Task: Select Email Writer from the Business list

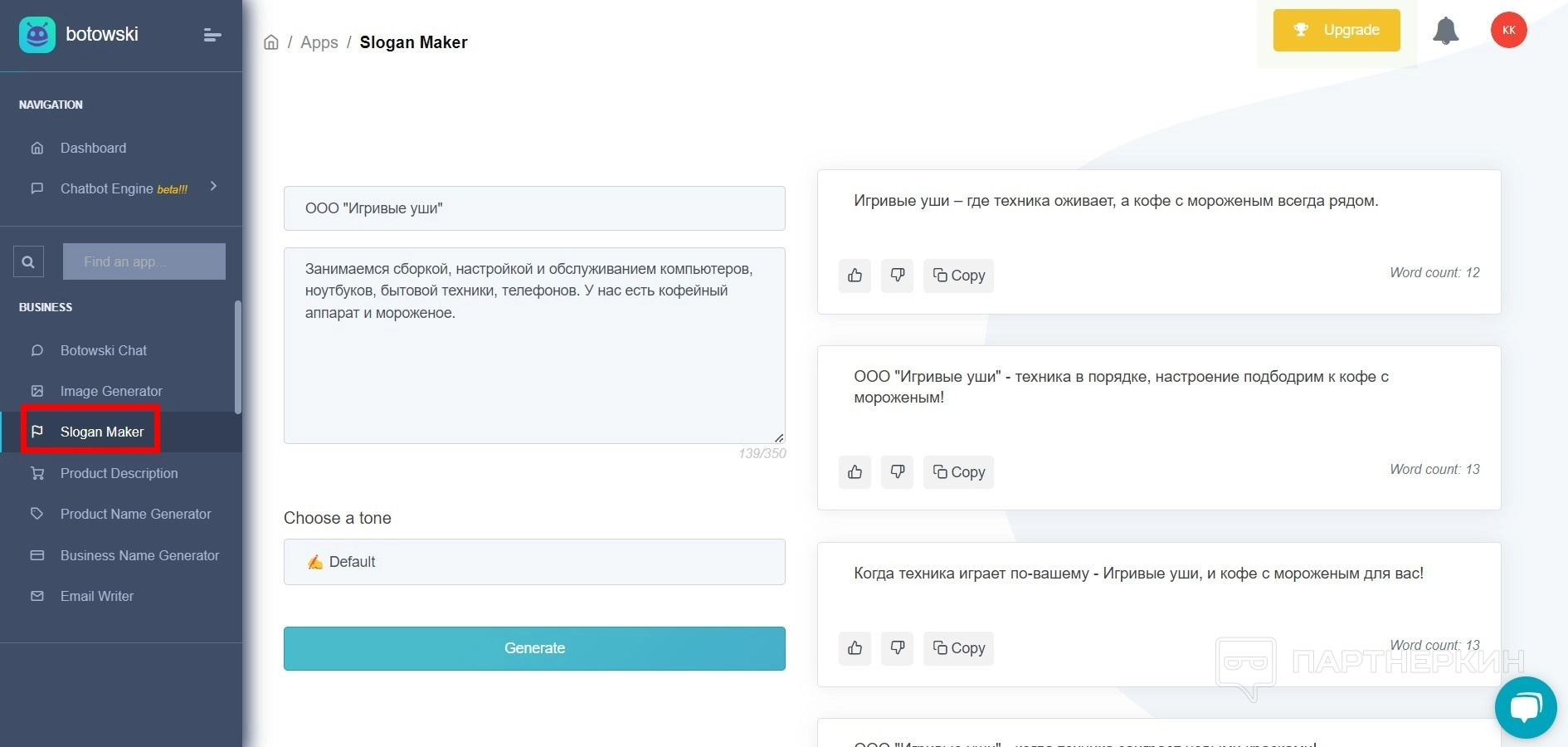Action: 96,596
